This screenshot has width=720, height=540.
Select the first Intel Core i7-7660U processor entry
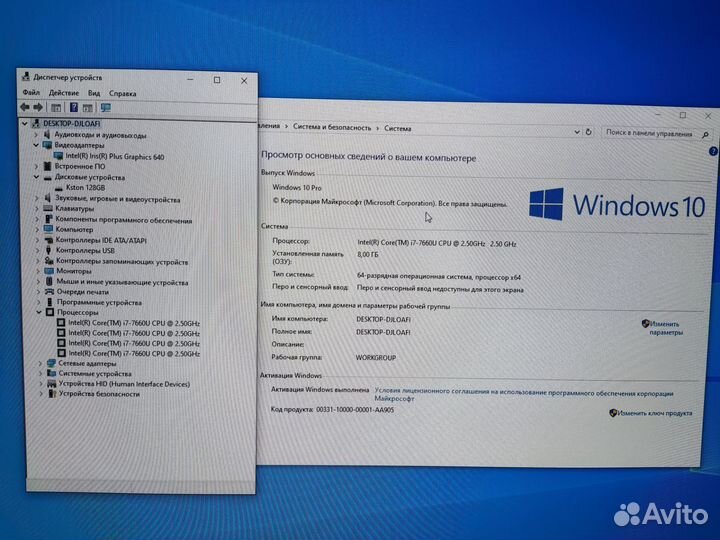coord(133,323)
